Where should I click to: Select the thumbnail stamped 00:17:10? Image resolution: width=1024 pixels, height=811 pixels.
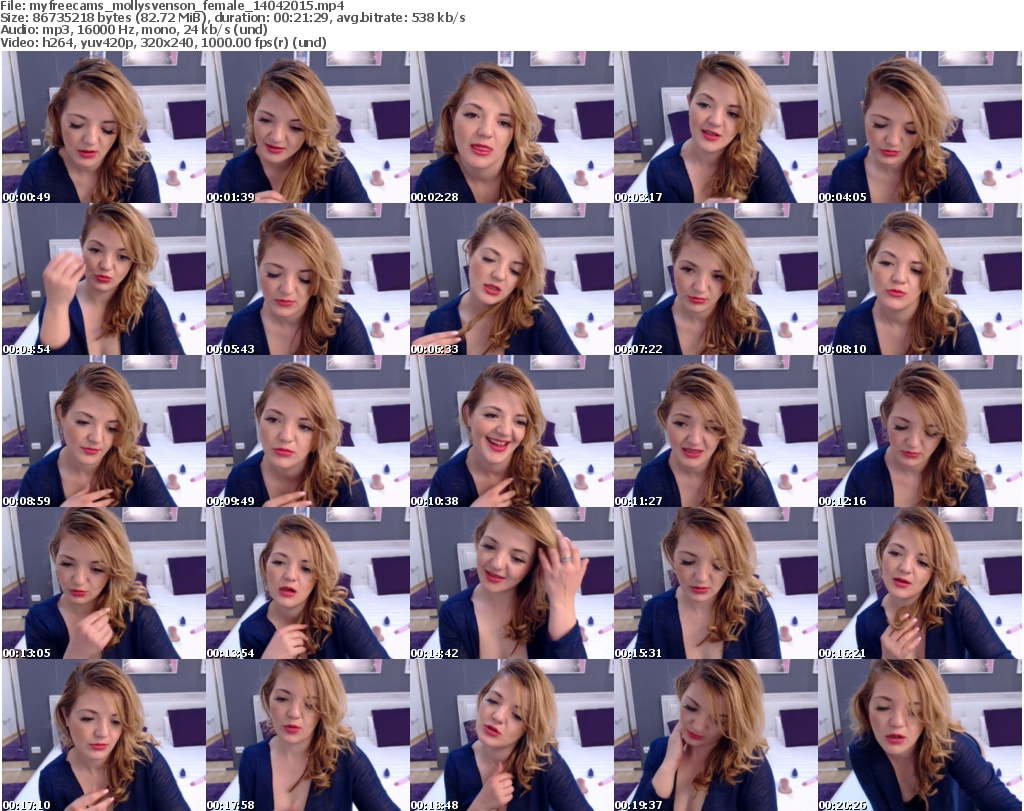(x=104, y=735)
